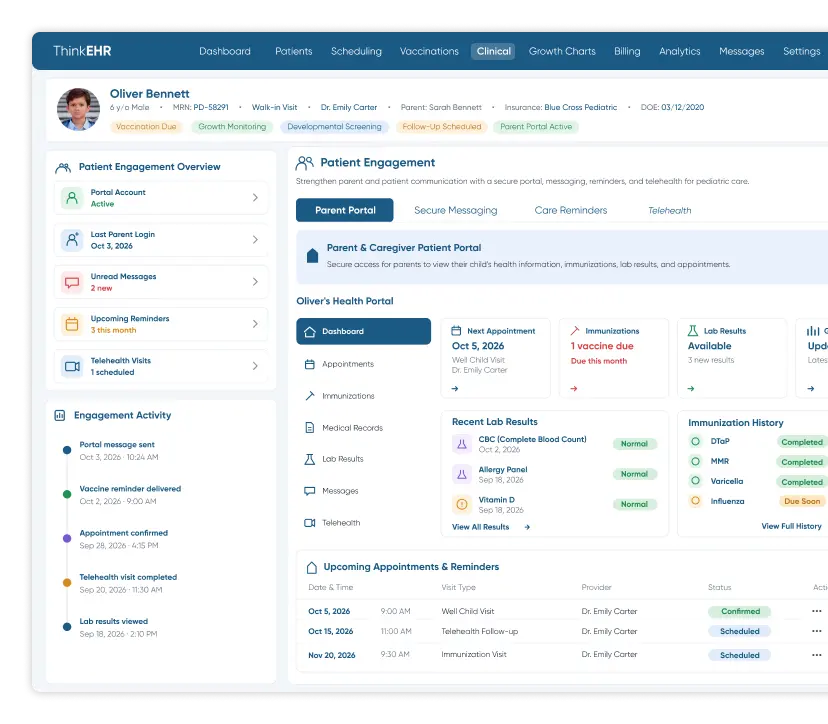The height and width of the screenshot is (724, 828).
Task: Open the Vaccinations nav item
Action: (x=429, y=51)
